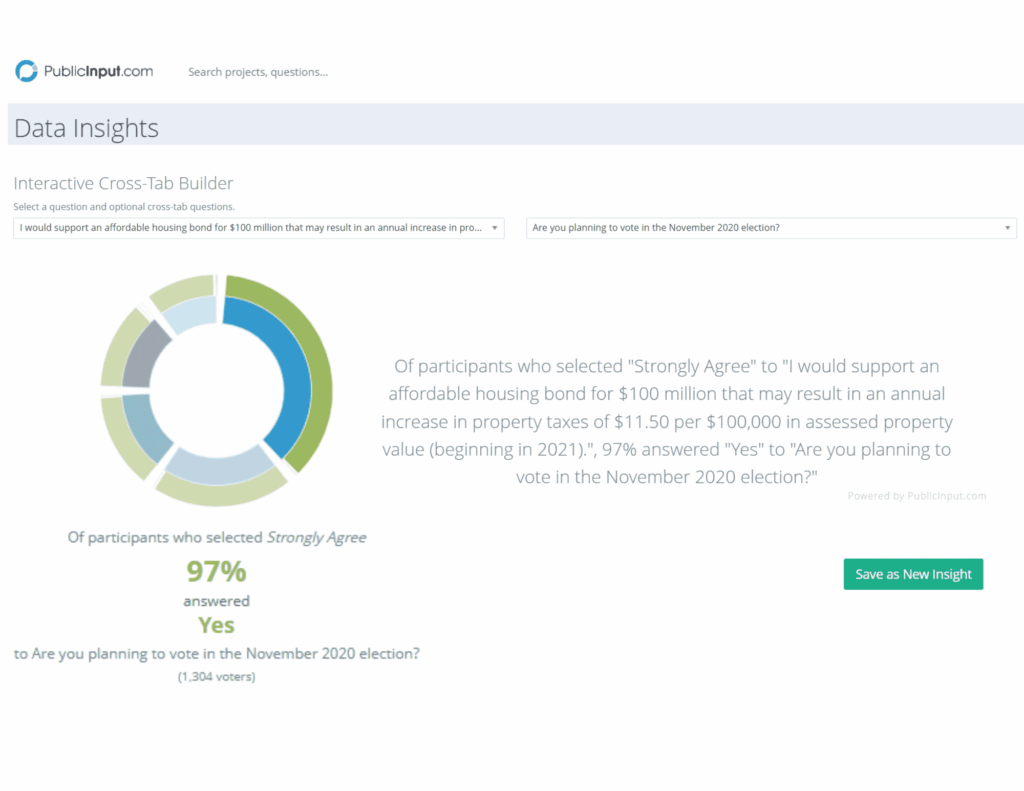Viewport: 1024px width, 791px height.
Task: Click the arrow on the housing bond dropdown
Action: [495, 228]
